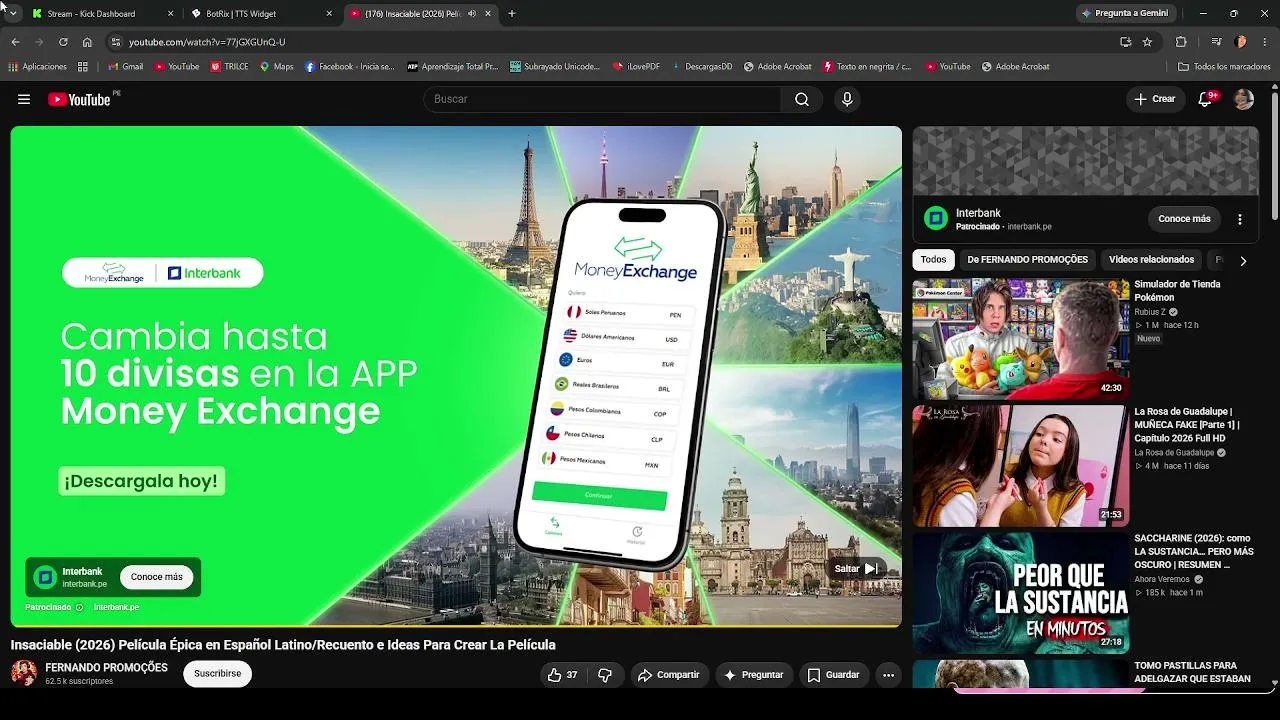Open the Maps bookmark
The height and width of the screenshot is (720, 1280).
click(x=277, y=67)
